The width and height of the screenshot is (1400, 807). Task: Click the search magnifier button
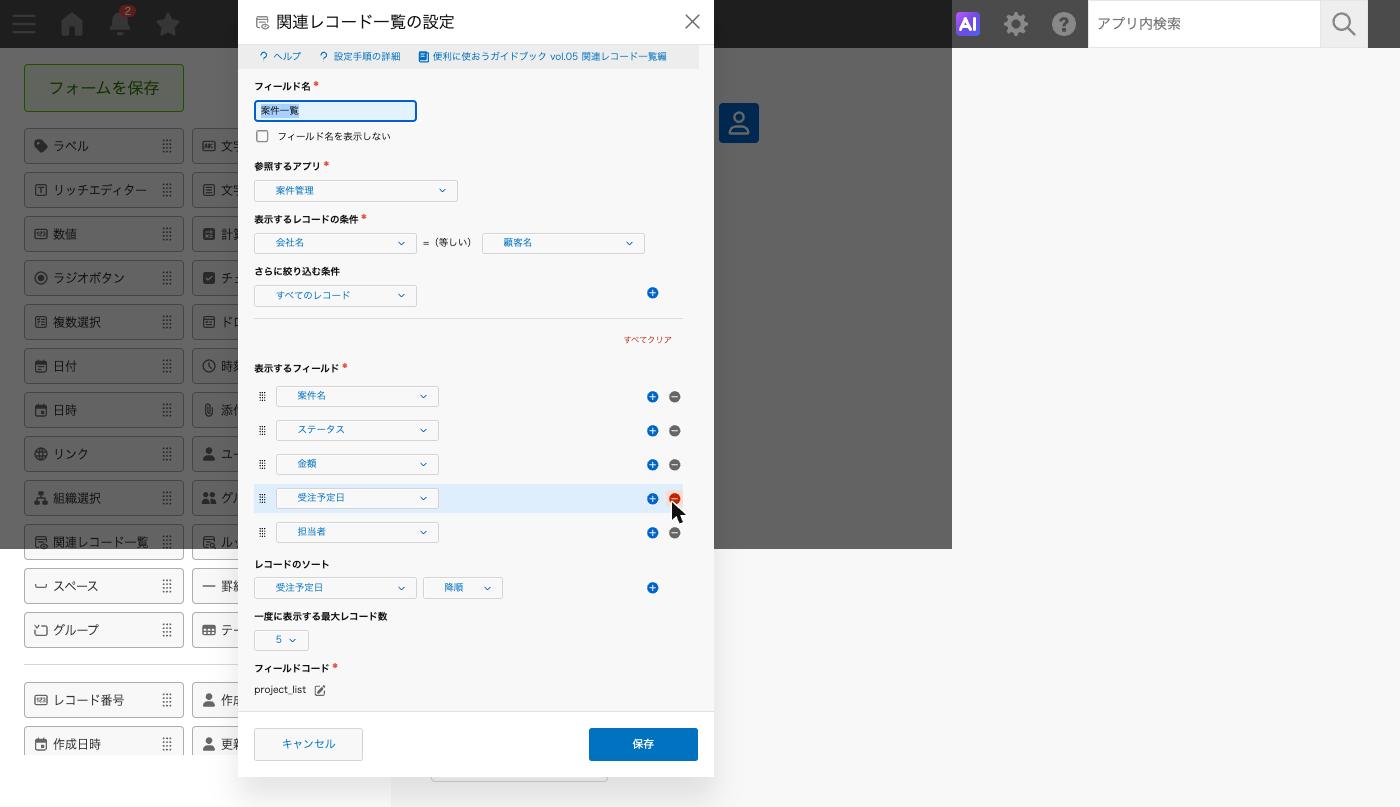tap(1344, 24)
